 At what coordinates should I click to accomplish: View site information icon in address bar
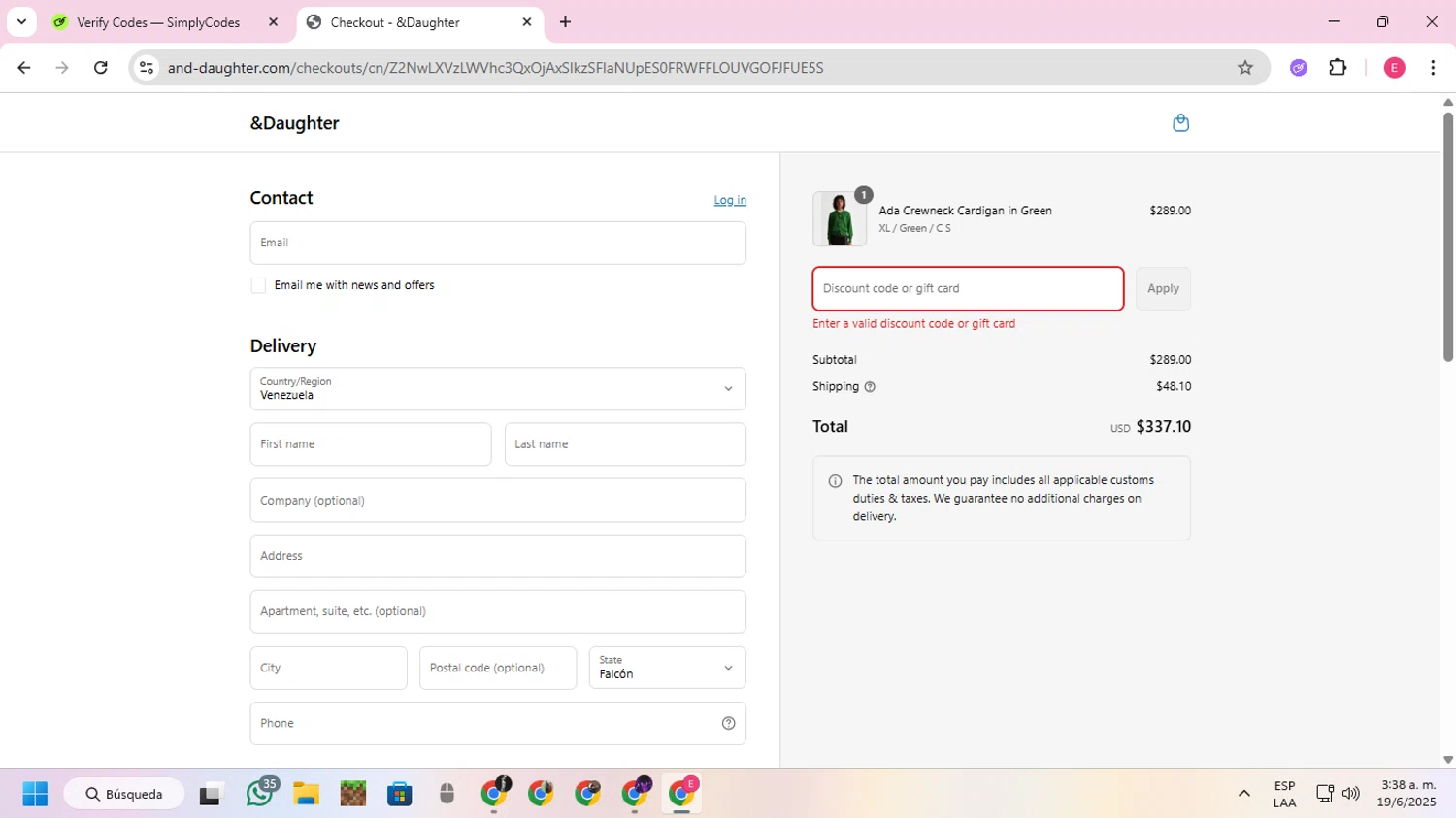[x=147, y=67]
